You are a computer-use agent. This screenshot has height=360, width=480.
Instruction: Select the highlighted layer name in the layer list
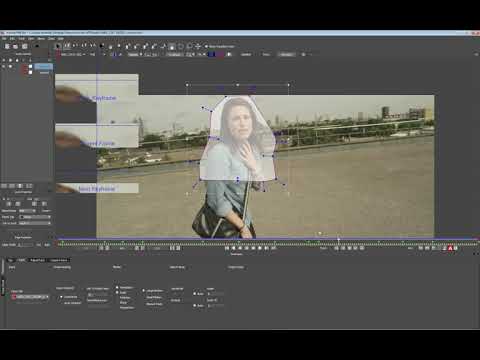coord(43,67)
